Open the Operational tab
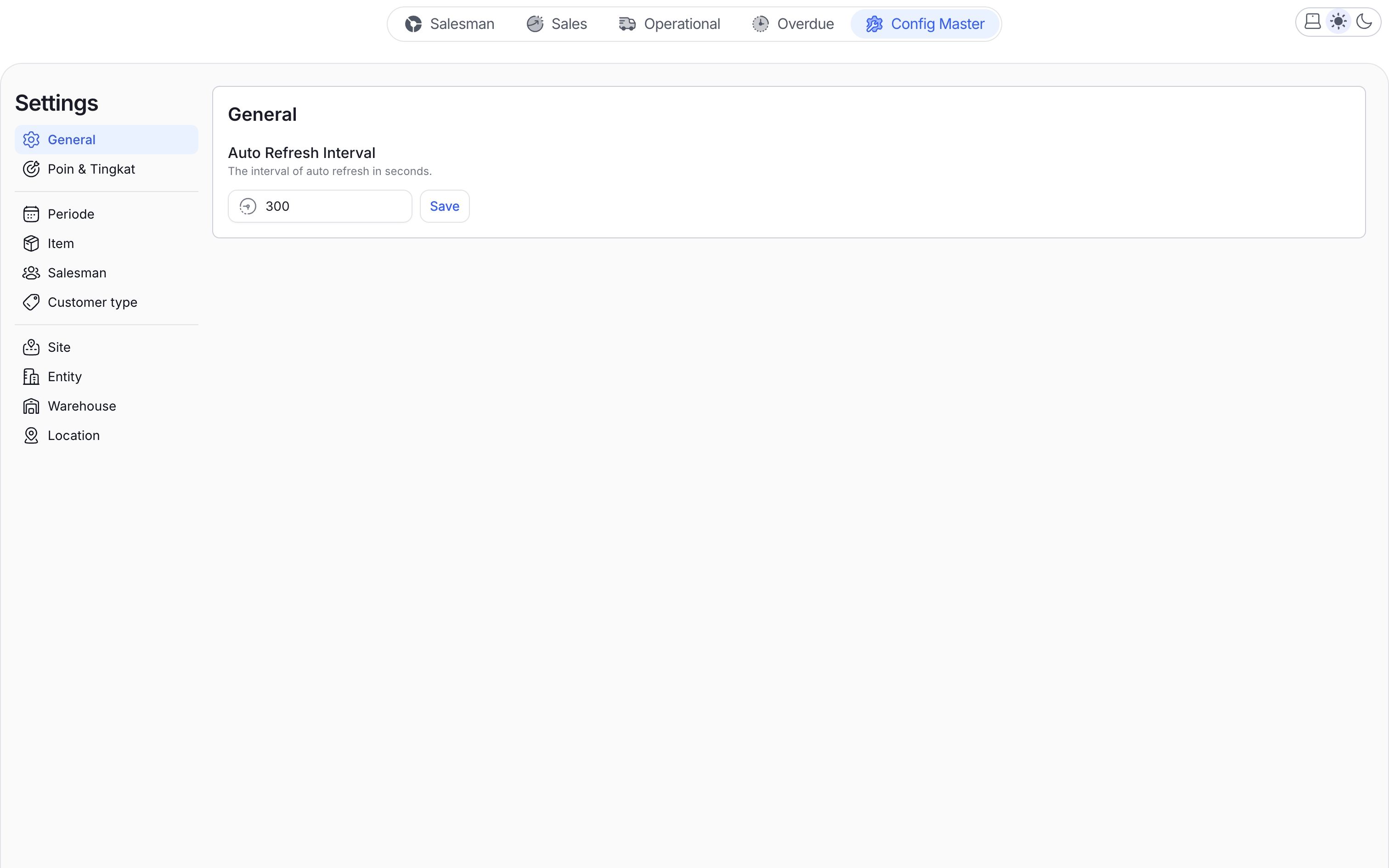 [x=669, y=24]
